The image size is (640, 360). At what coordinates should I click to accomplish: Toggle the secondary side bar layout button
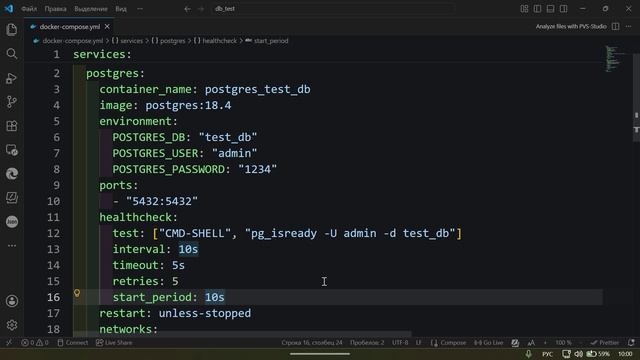563,9
